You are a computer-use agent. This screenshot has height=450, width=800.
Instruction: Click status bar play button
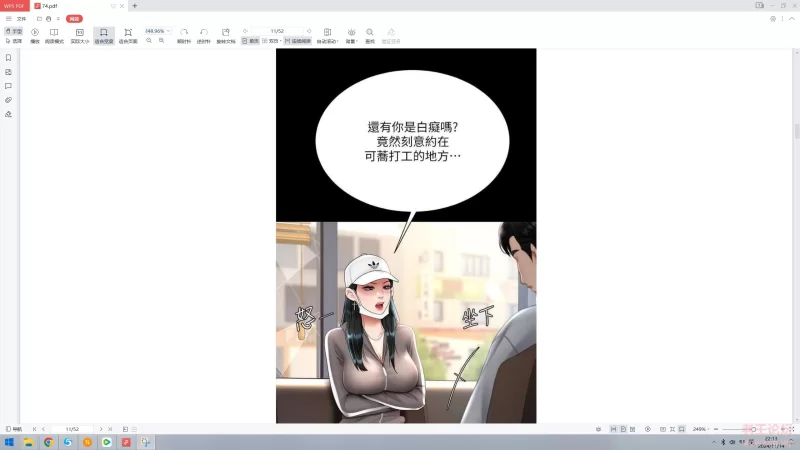coord(648,429)
